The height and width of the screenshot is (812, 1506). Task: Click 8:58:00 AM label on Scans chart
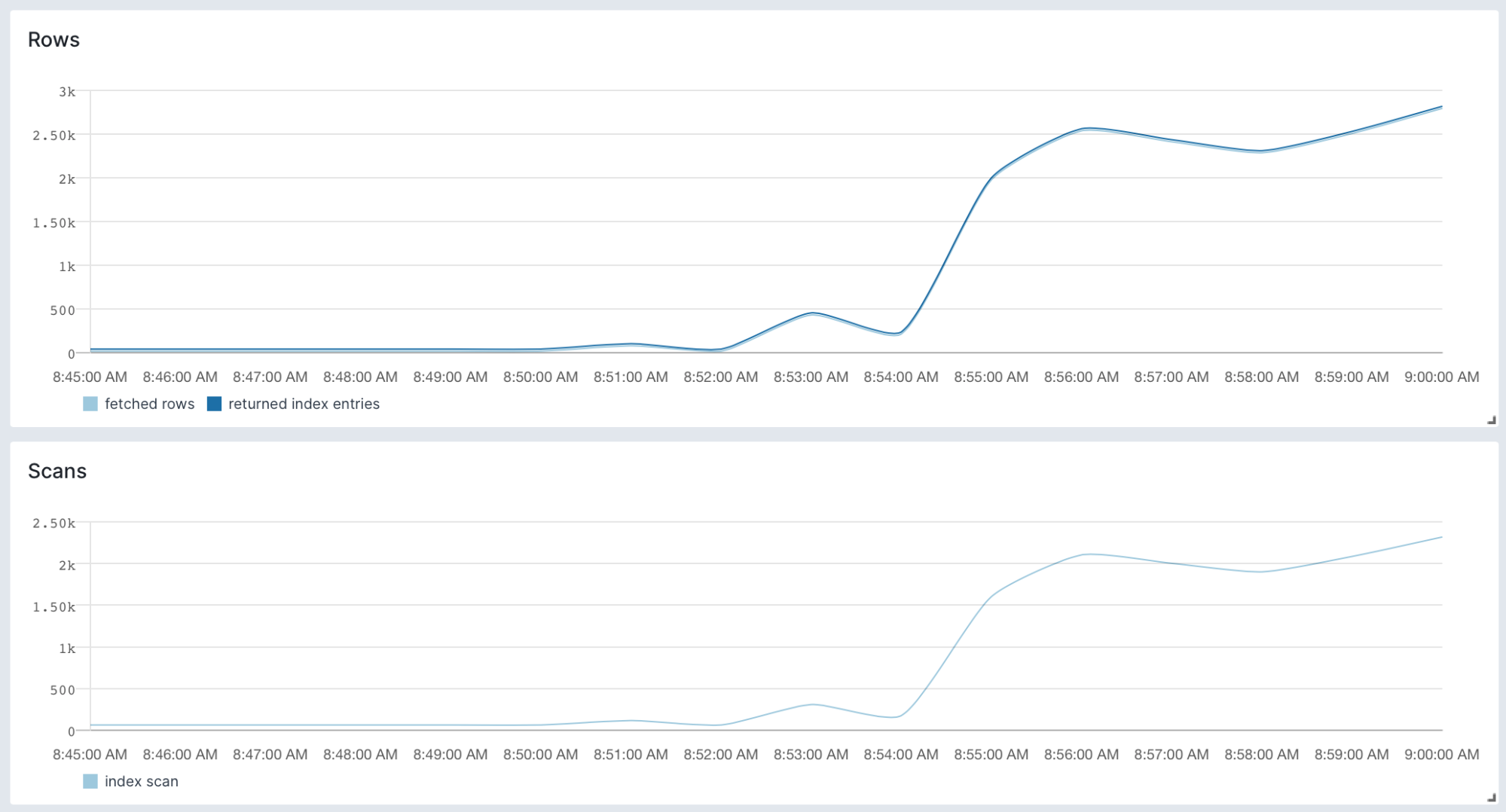point(1261,754)
